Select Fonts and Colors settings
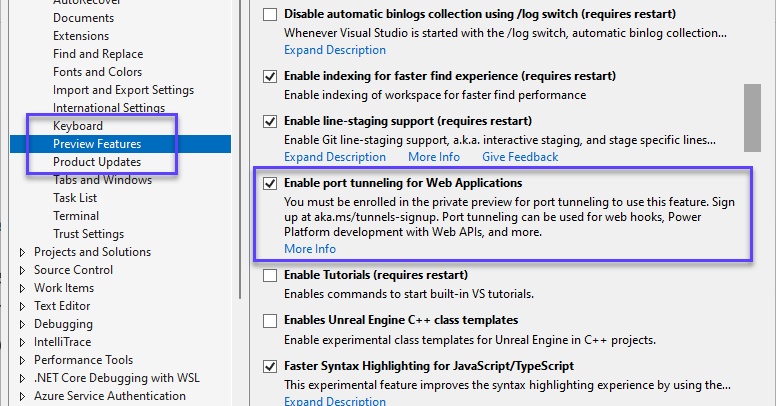Screen dimensions: 776x406 click(x=97, y=72)
